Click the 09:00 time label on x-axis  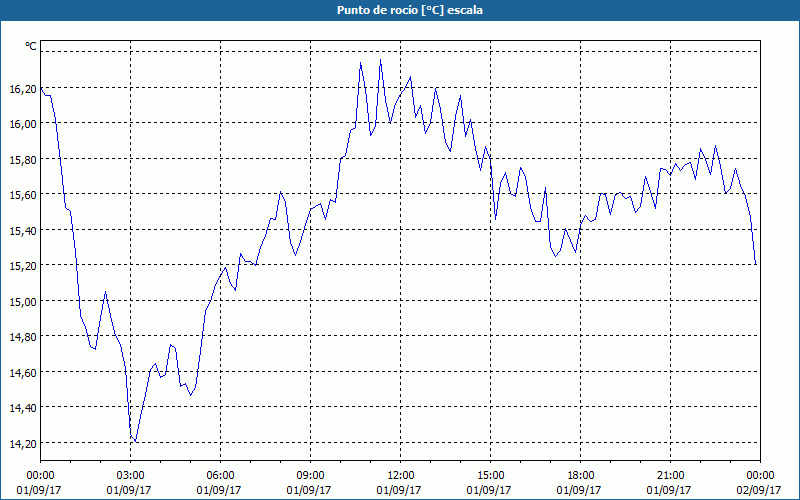(311, 476)
